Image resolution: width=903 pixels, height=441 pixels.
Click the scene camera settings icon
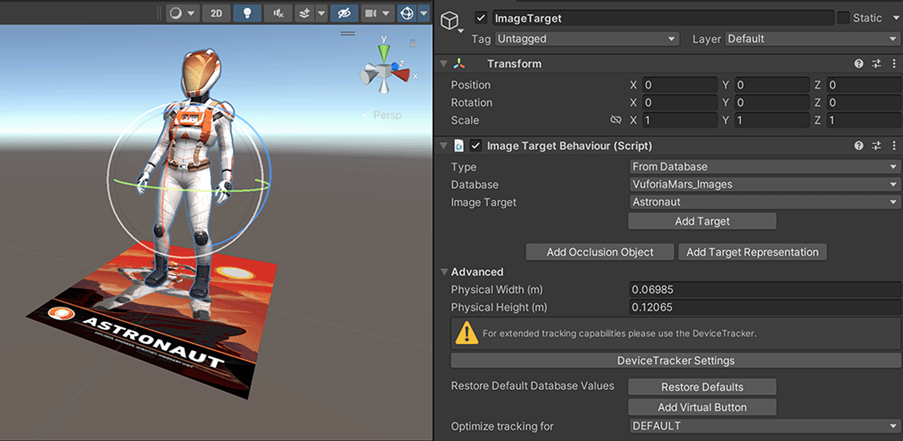tap(372, 14)
